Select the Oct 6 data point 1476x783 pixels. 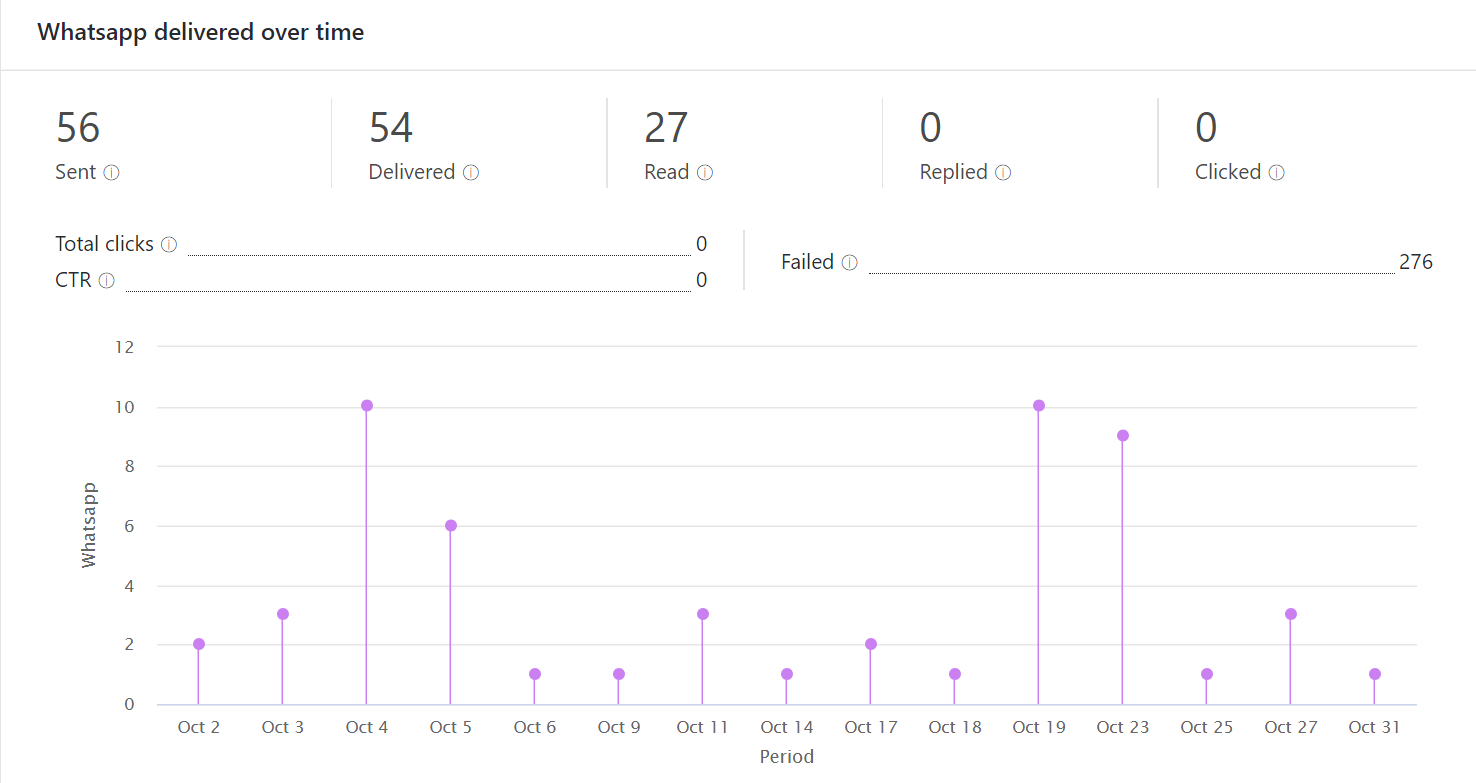point(535,674)
